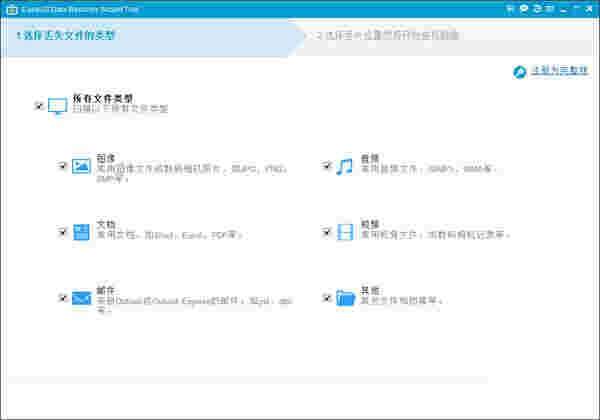The image size is (600, 420).
Task: Click the 其他 label text
Action: coord(370,290)
